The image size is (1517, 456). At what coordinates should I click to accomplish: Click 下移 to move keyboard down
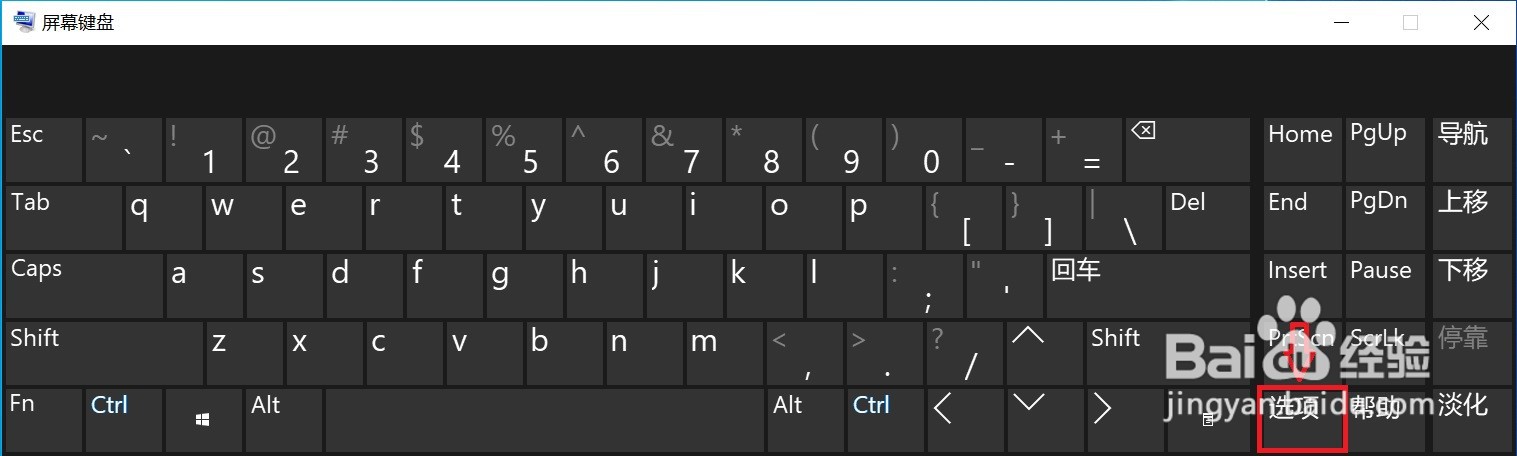[x=1471, y=285]
